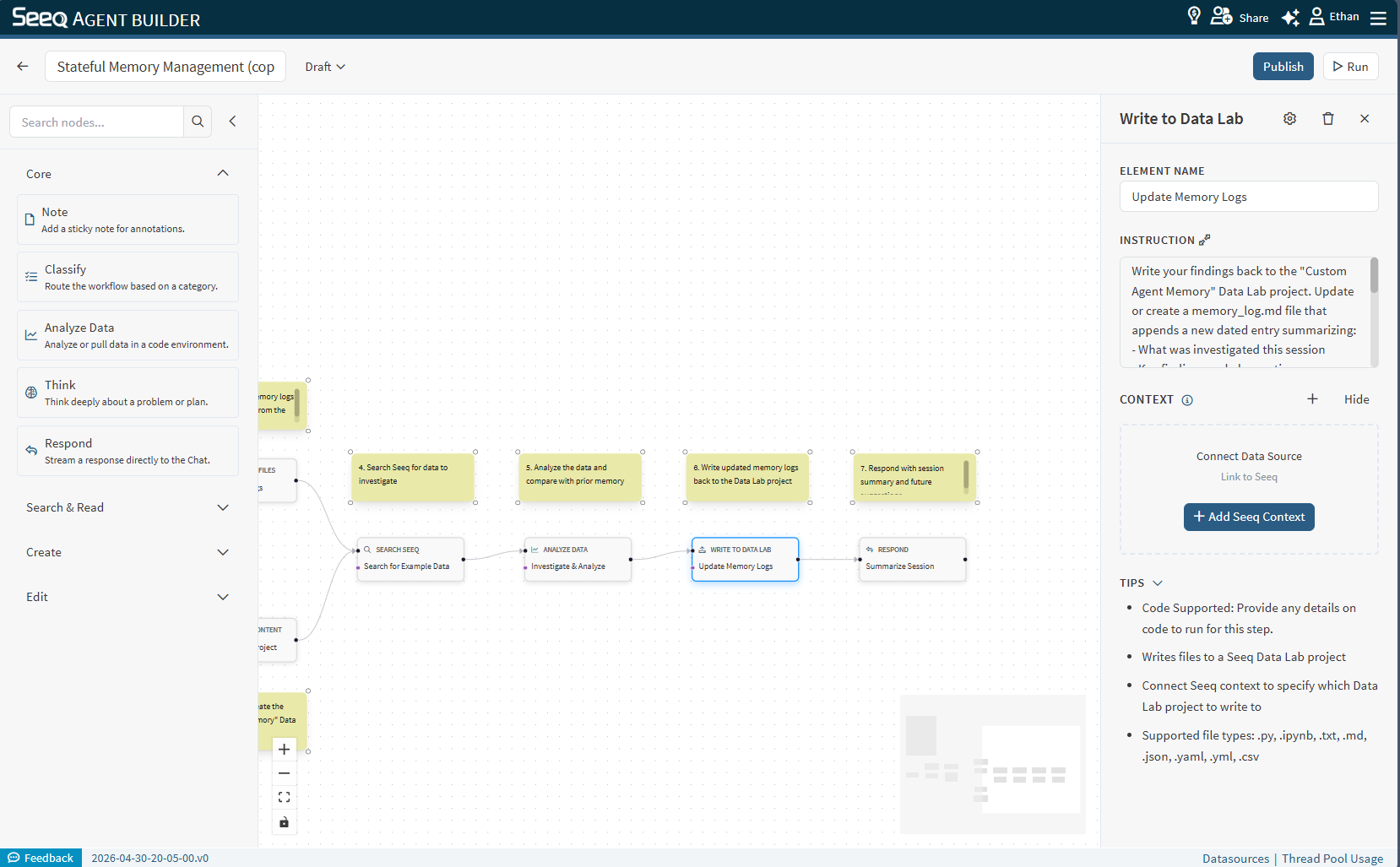Edit the Element Name field

coord(1249,197)
